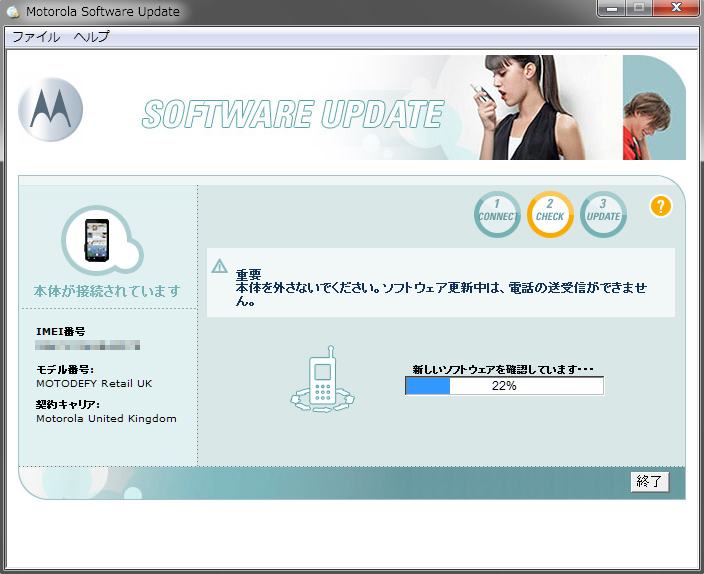Click the step 1 CONNECT circle

point(497,215)
